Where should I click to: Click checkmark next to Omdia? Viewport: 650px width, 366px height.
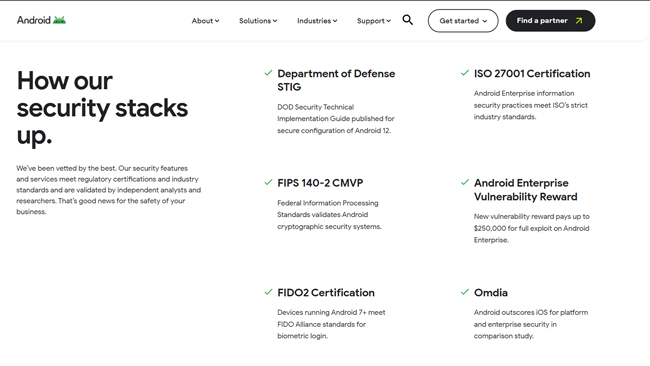pyautogui.click(x=465, y=292)
